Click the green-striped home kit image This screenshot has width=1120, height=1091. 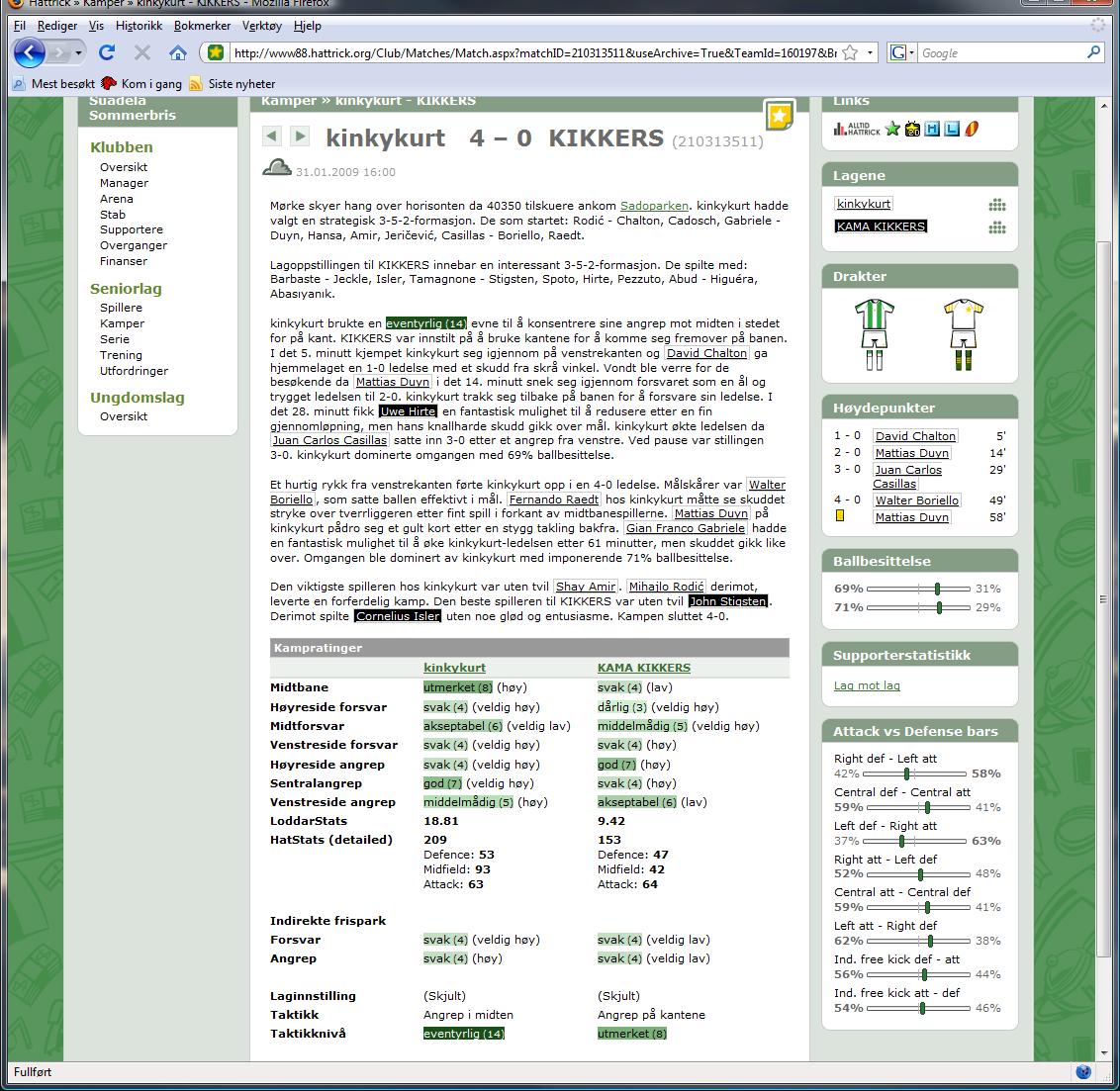tap(875, 334)
